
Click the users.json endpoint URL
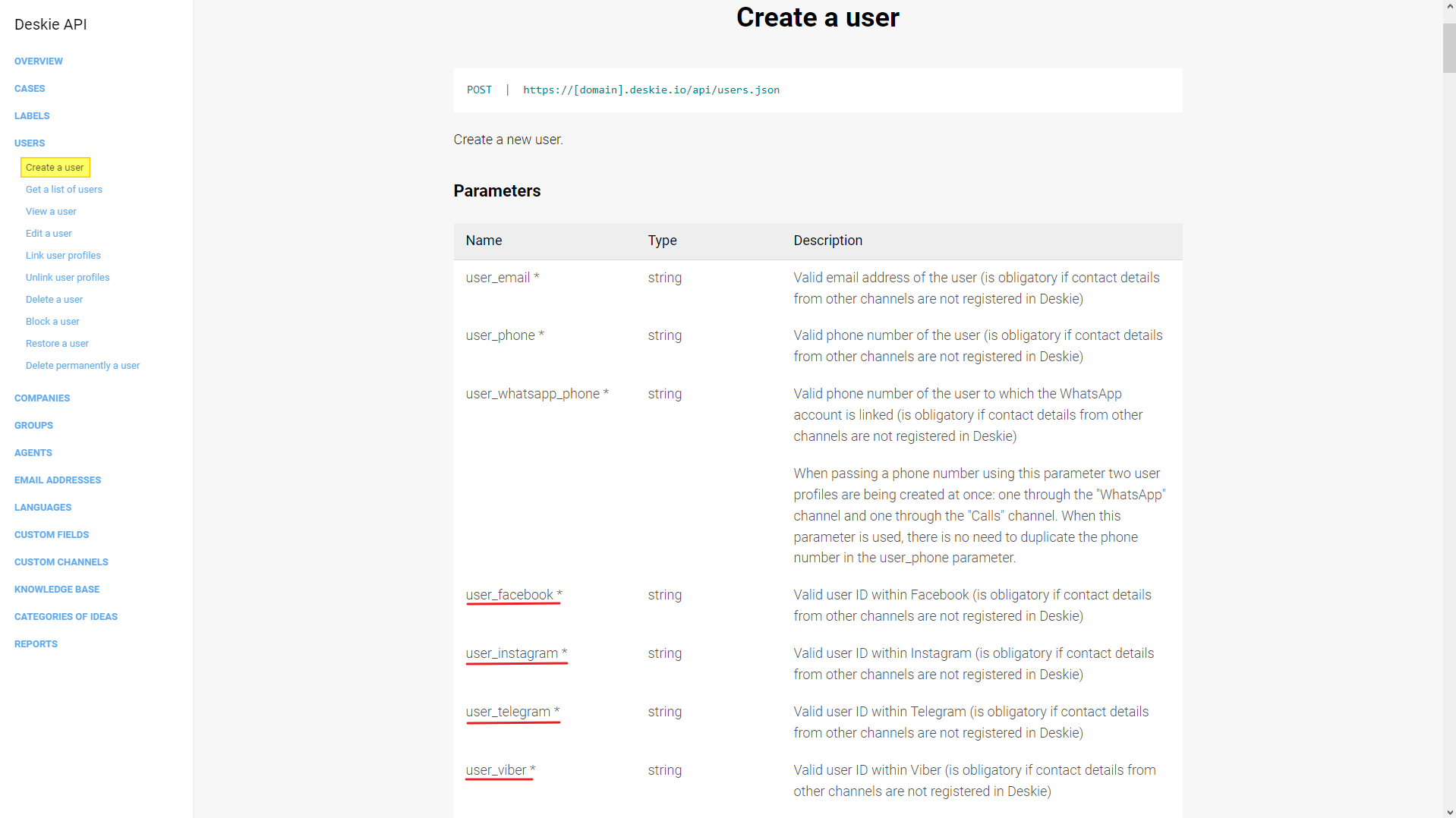click(x=651, y=90)
